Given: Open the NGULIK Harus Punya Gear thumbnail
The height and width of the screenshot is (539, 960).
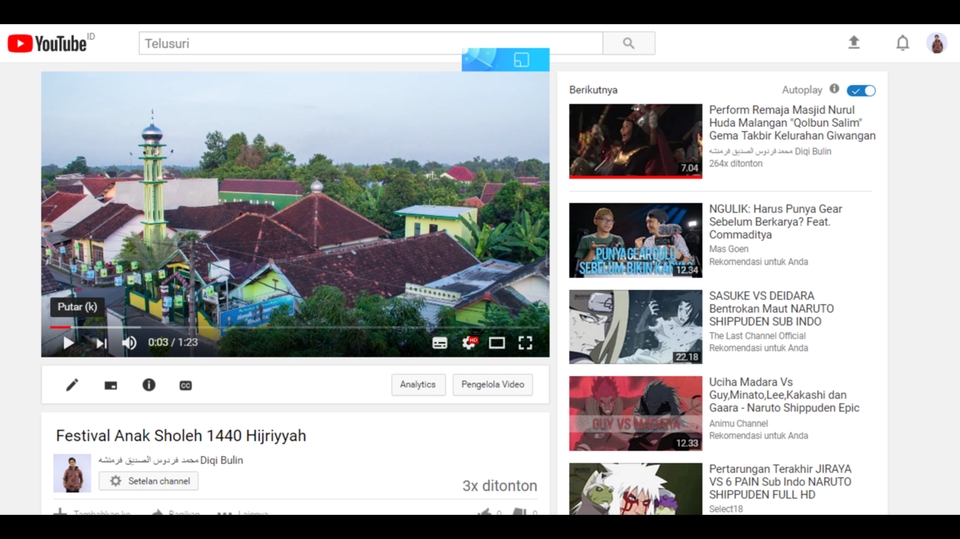Looking at the screenshot, I should (636, 240).
